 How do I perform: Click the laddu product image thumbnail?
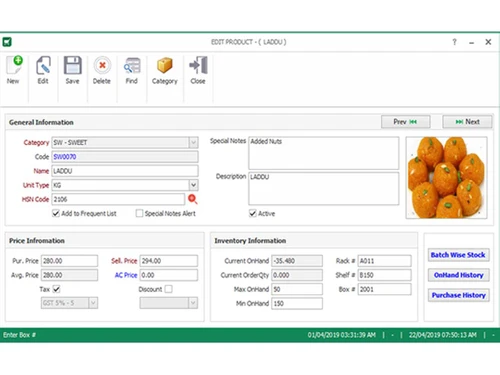pos(446,178)
